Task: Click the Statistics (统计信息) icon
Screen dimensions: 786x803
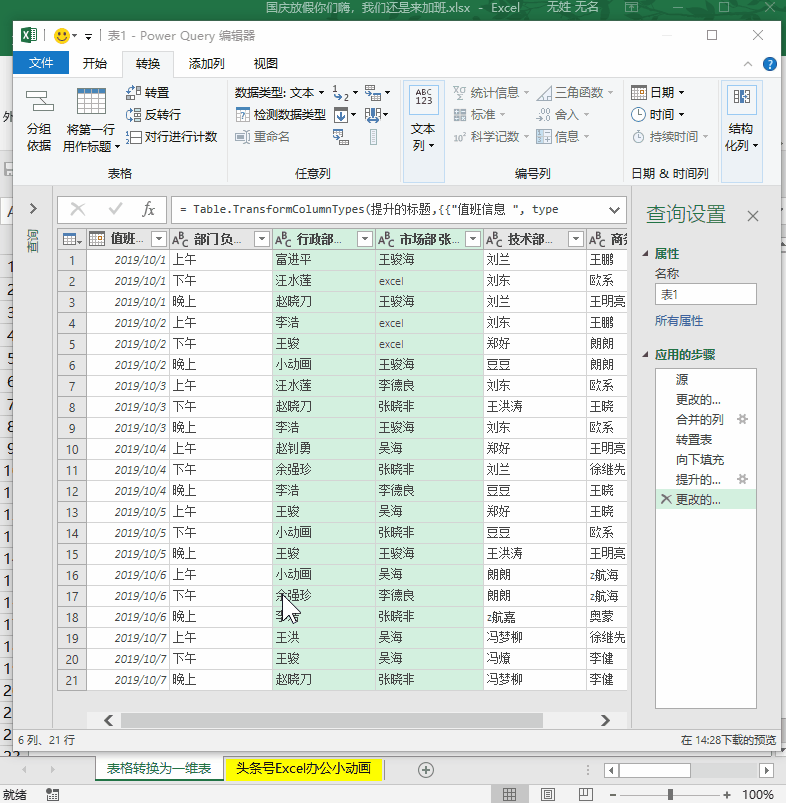Action: (459, 93)
